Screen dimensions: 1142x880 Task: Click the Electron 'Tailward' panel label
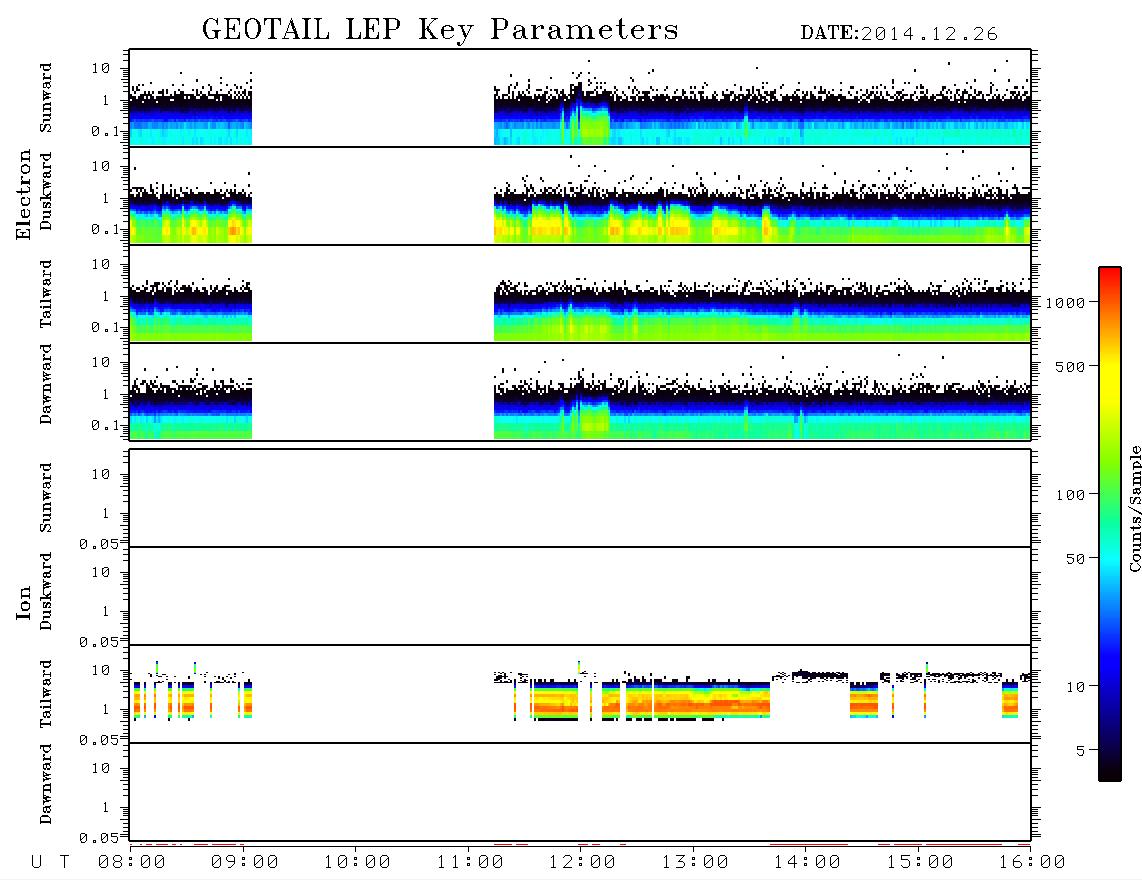coord(45,294)
